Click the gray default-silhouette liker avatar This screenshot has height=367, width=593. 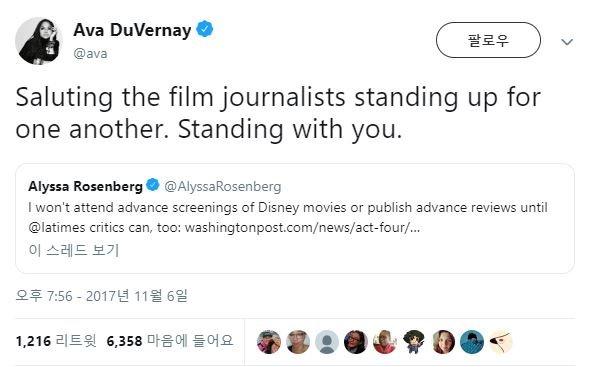point(327,342)
